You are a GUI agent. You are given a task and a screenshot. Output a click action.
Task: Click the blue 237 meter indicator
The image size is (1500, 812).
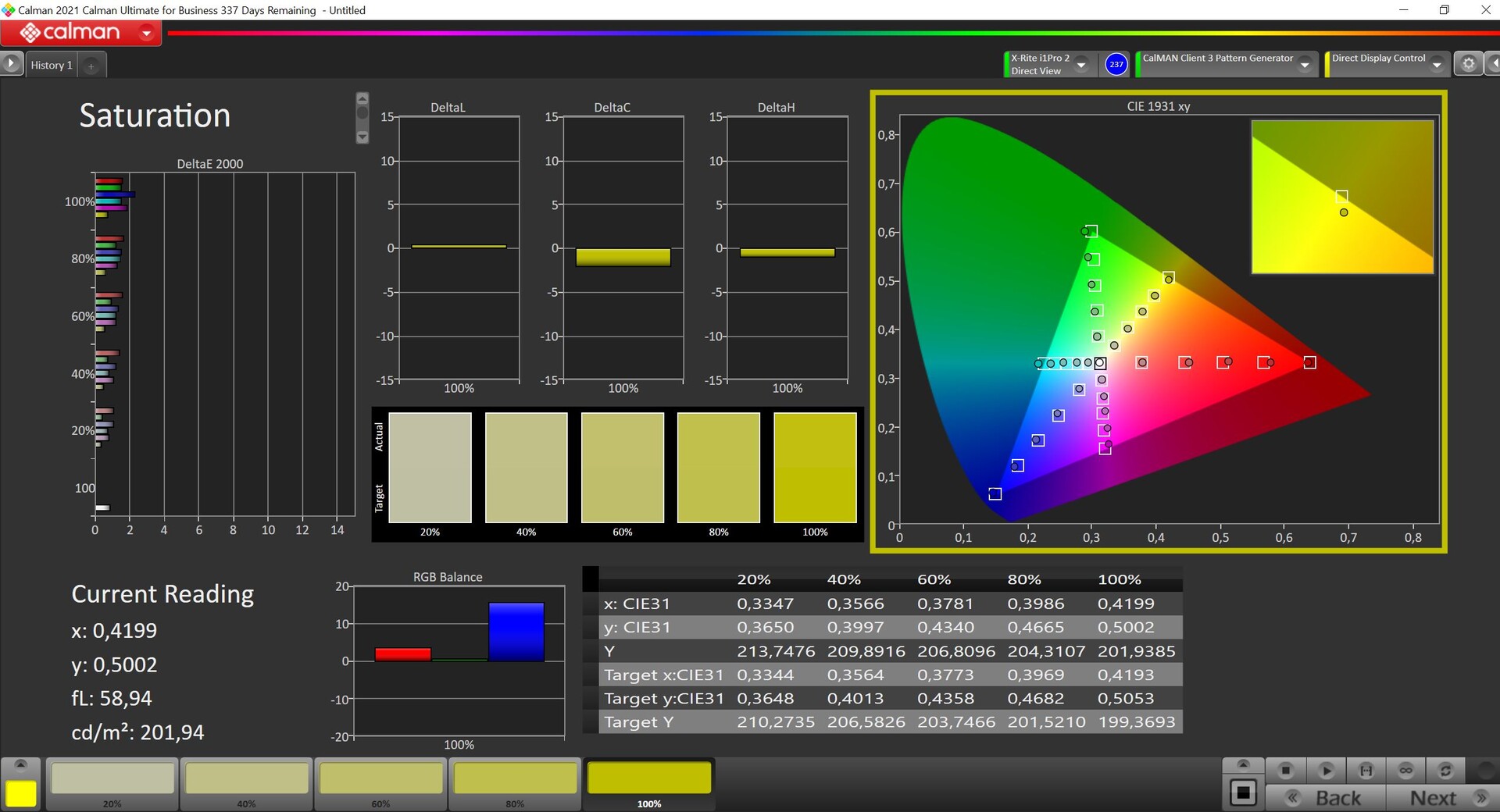pos(1116,64)
